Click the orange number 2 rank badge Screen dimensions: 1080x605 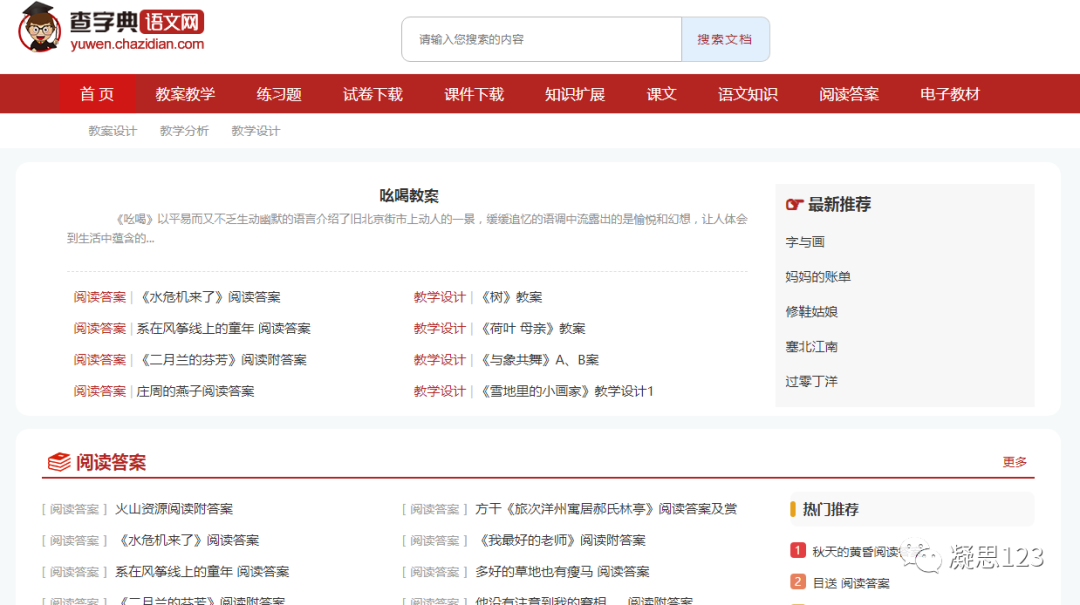798,581
